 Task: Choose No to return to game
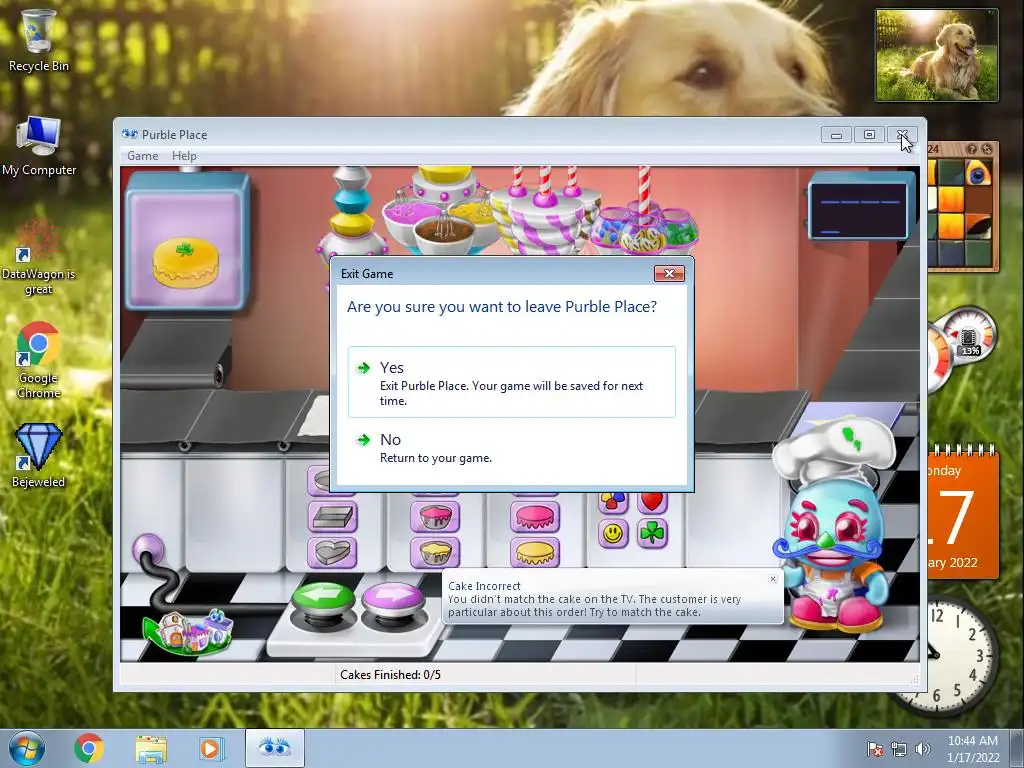[511, 448]
